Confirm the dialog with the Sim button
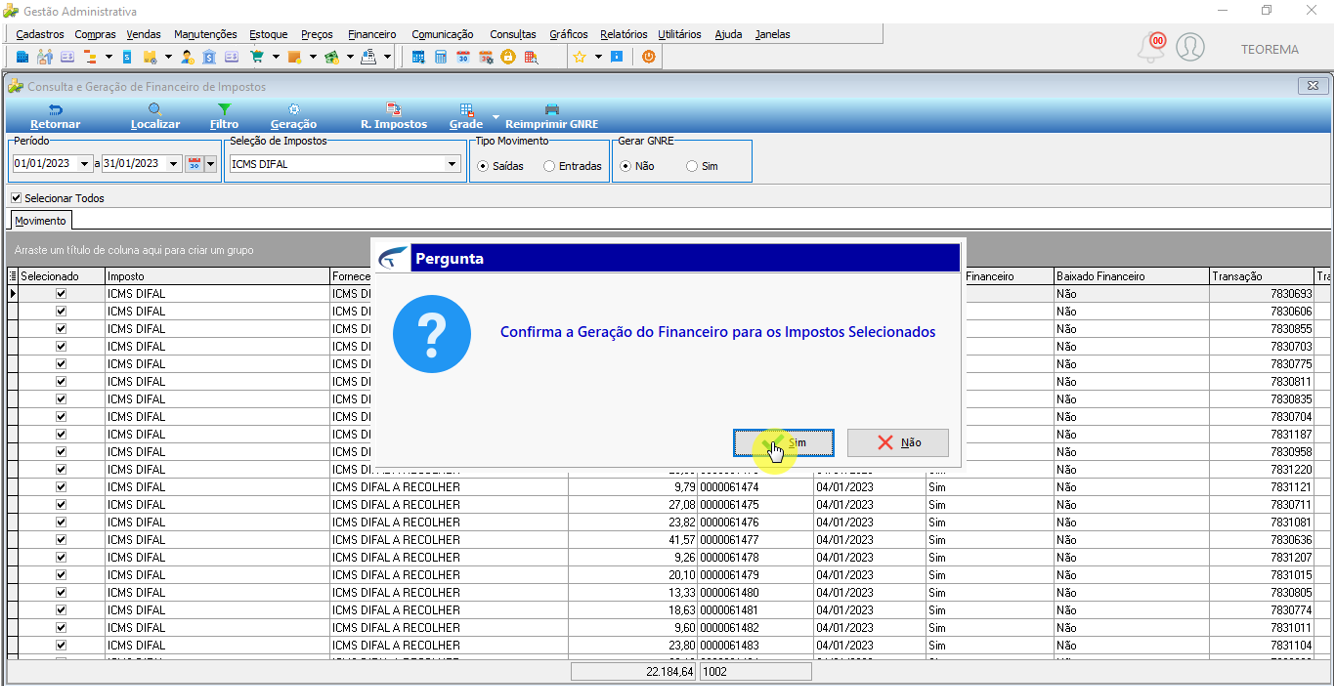This screenshot has width=1334, height=686. coord(784,442)
